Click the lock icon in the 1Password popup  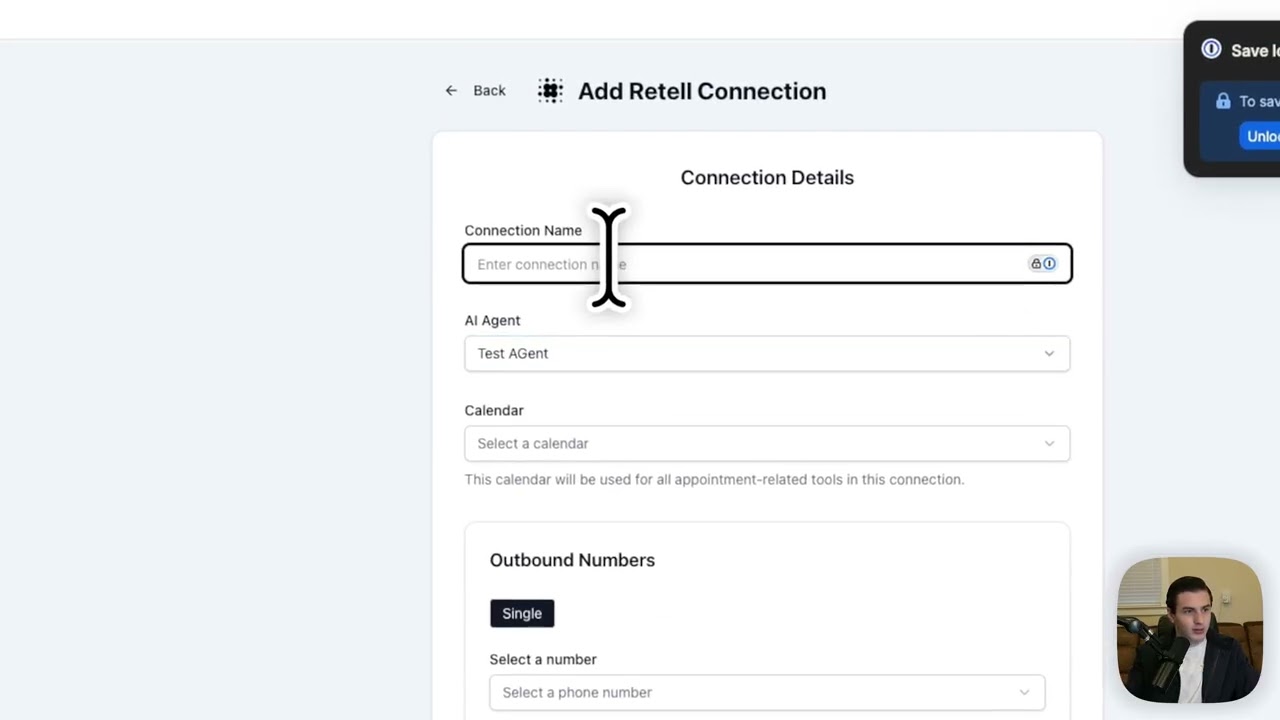(1223, 101)
